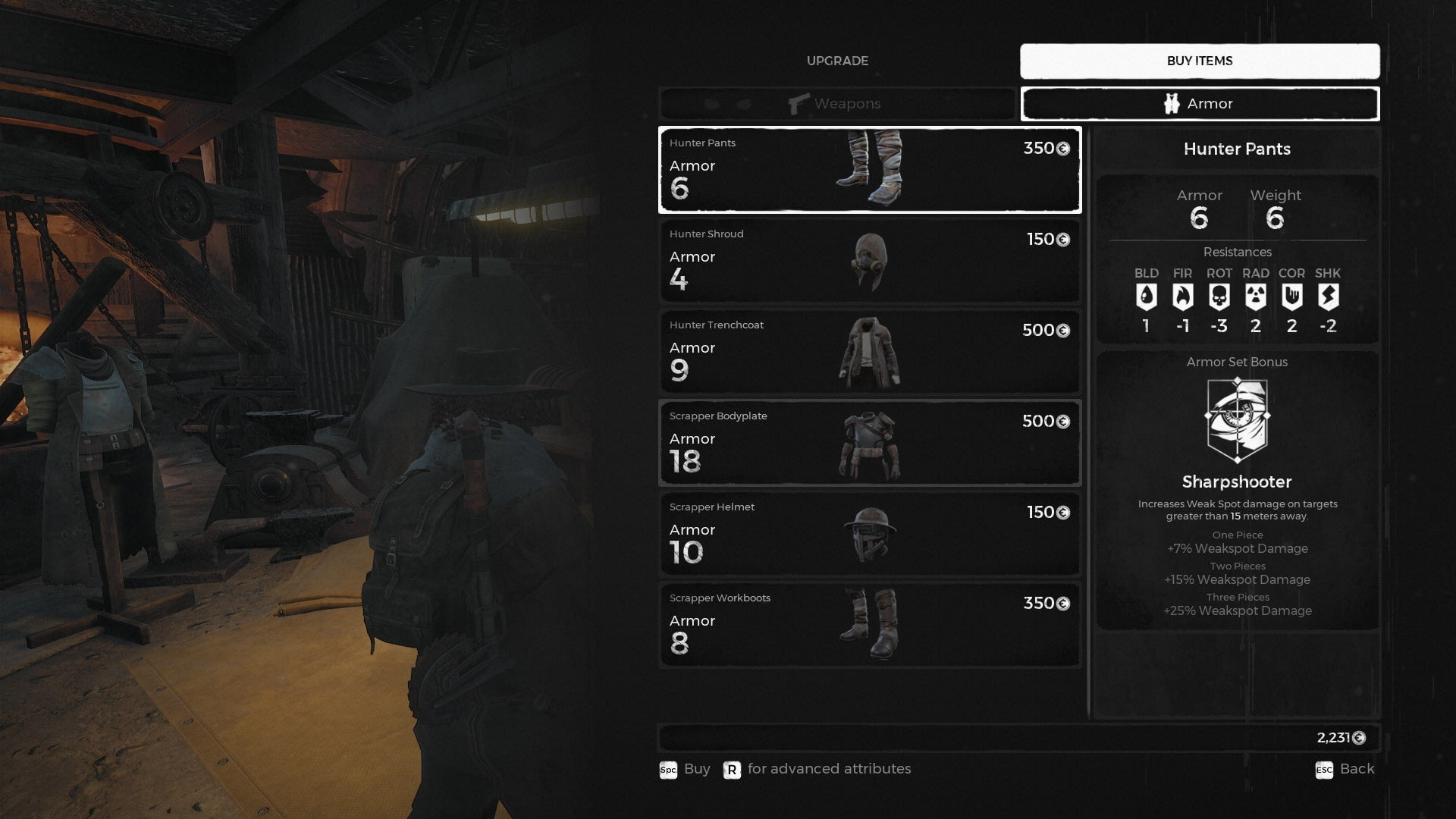The image size is (1456, 819).
Task: Press R for advanced attributes
Action: click(x=732, y=768)
